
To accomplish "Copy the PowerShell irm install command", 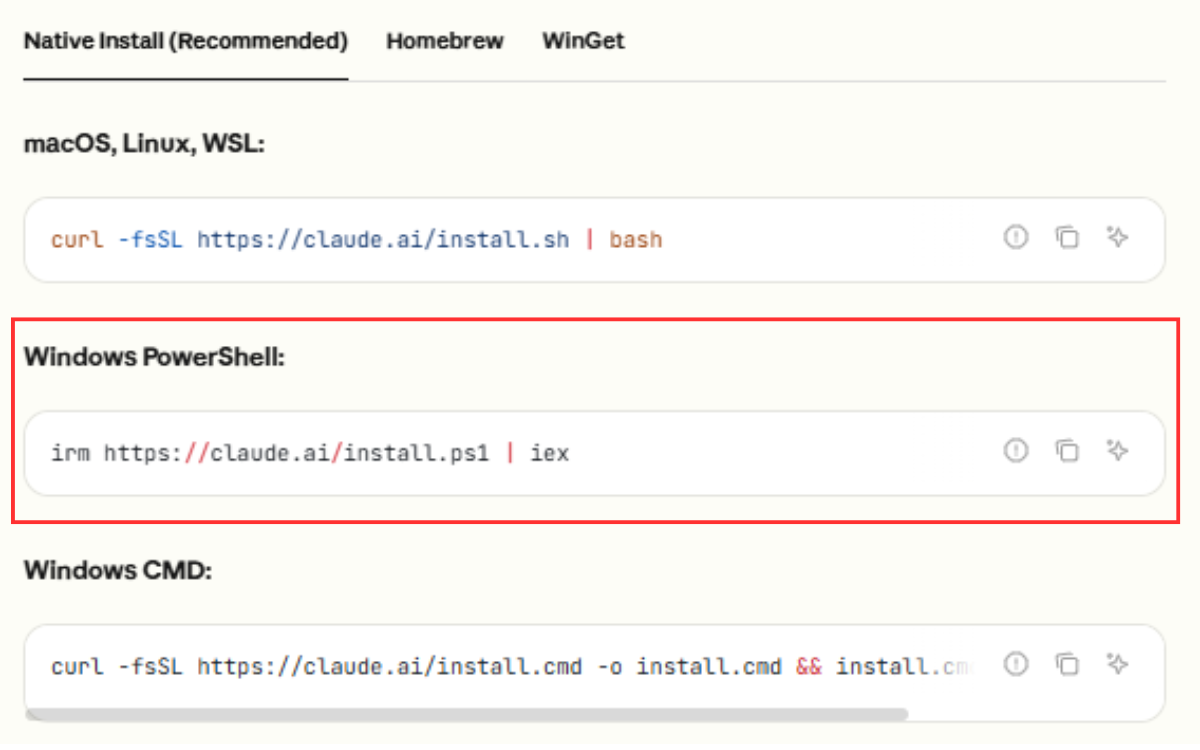I will 1067,451.
